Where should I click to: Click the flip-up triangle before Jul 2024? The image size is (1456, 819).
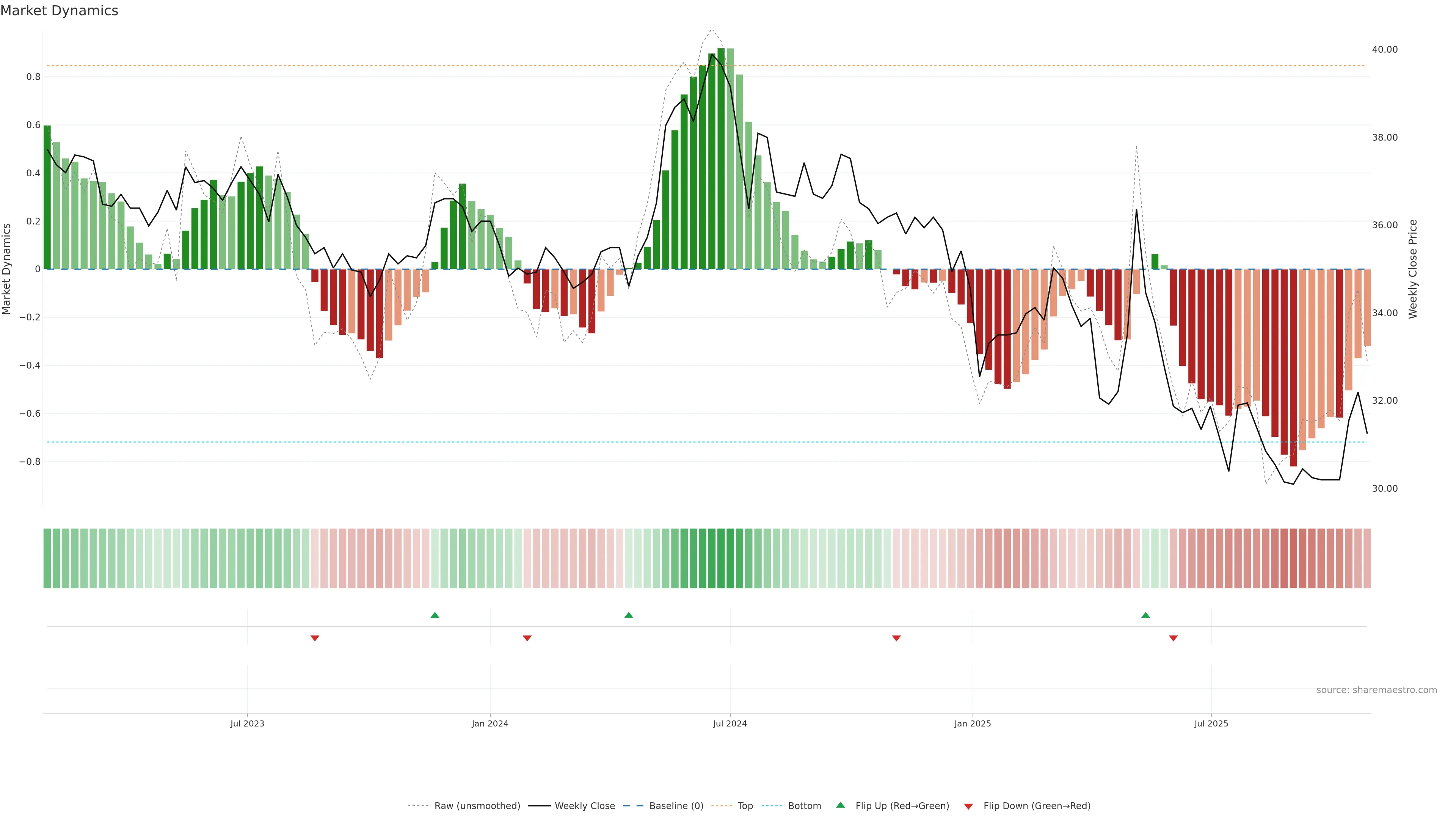click(629, 615)
